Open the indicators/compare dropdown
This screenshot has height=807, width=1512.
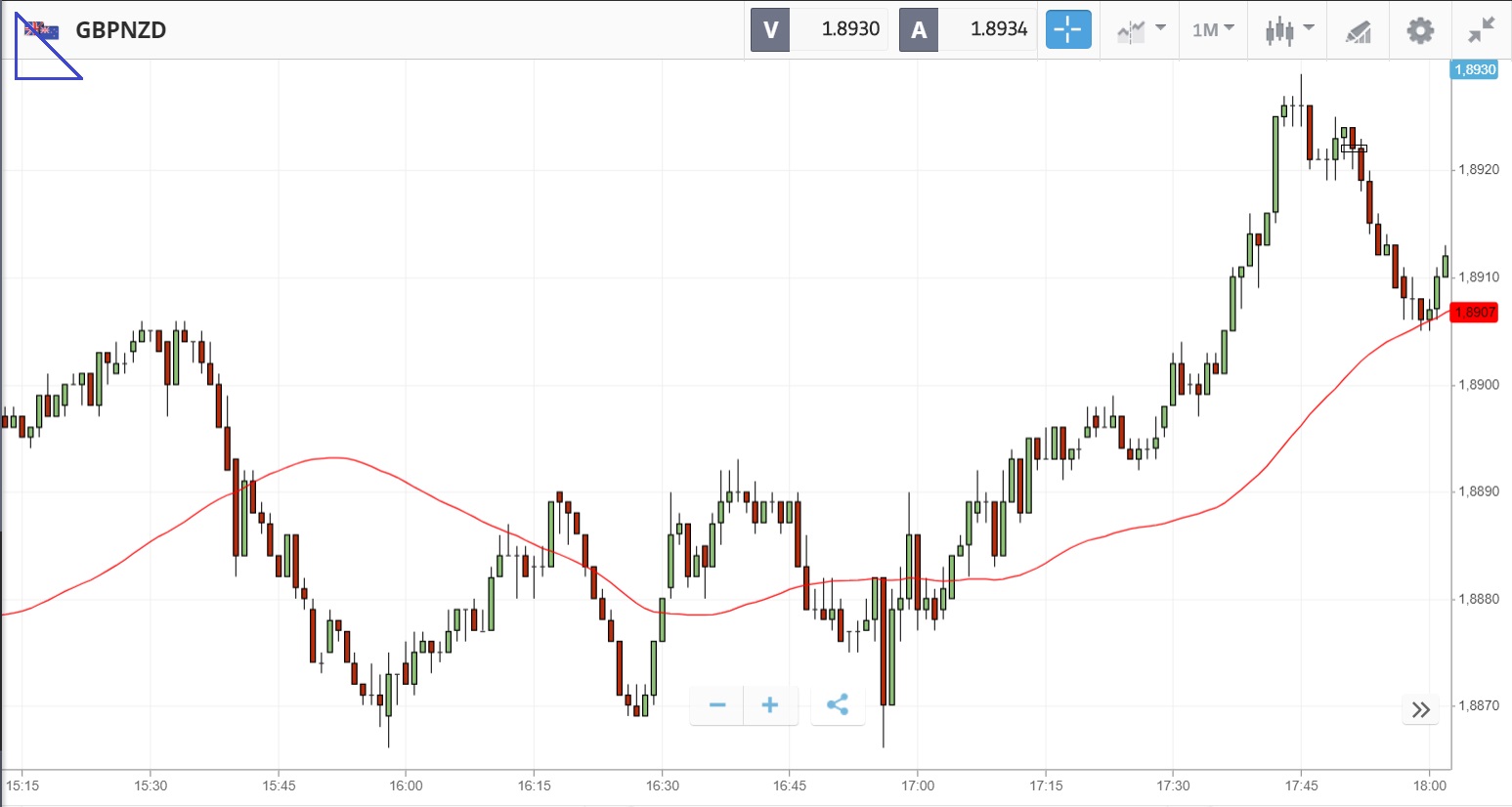tap(1141, 29)
